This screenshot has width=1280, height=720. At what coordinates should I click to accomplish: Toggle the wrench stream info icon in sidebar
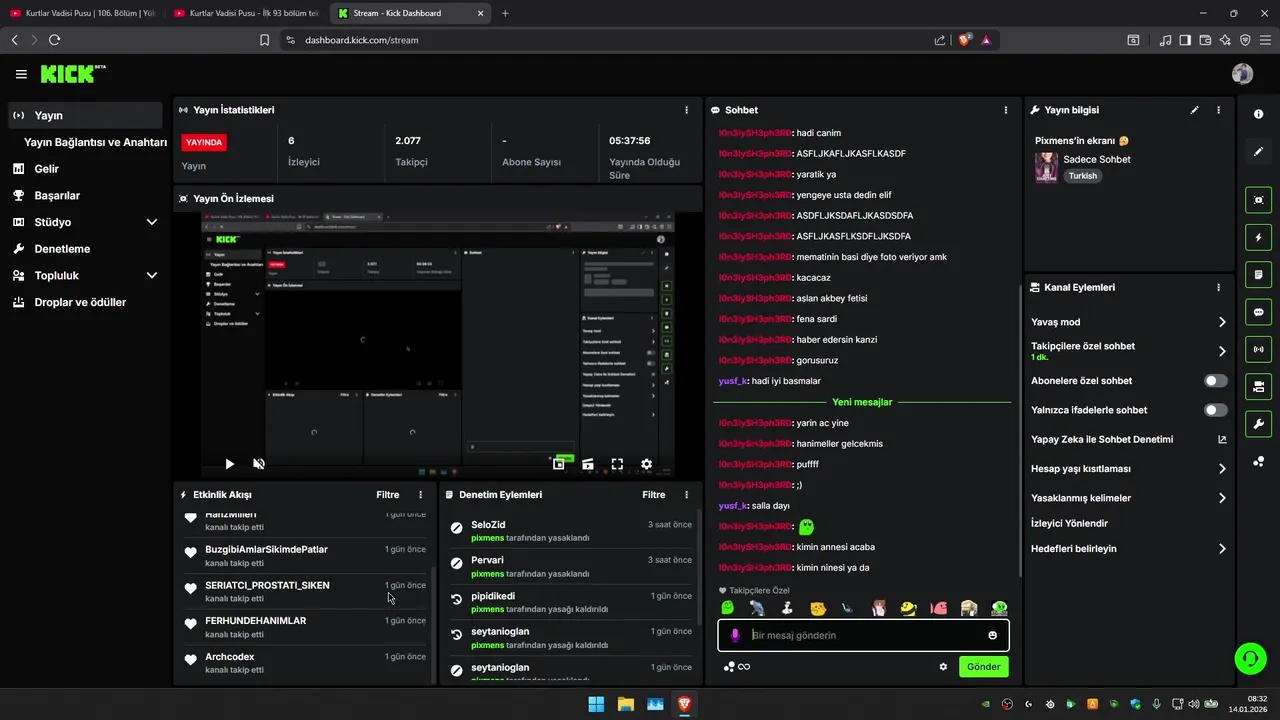(x=1258, y=423)
